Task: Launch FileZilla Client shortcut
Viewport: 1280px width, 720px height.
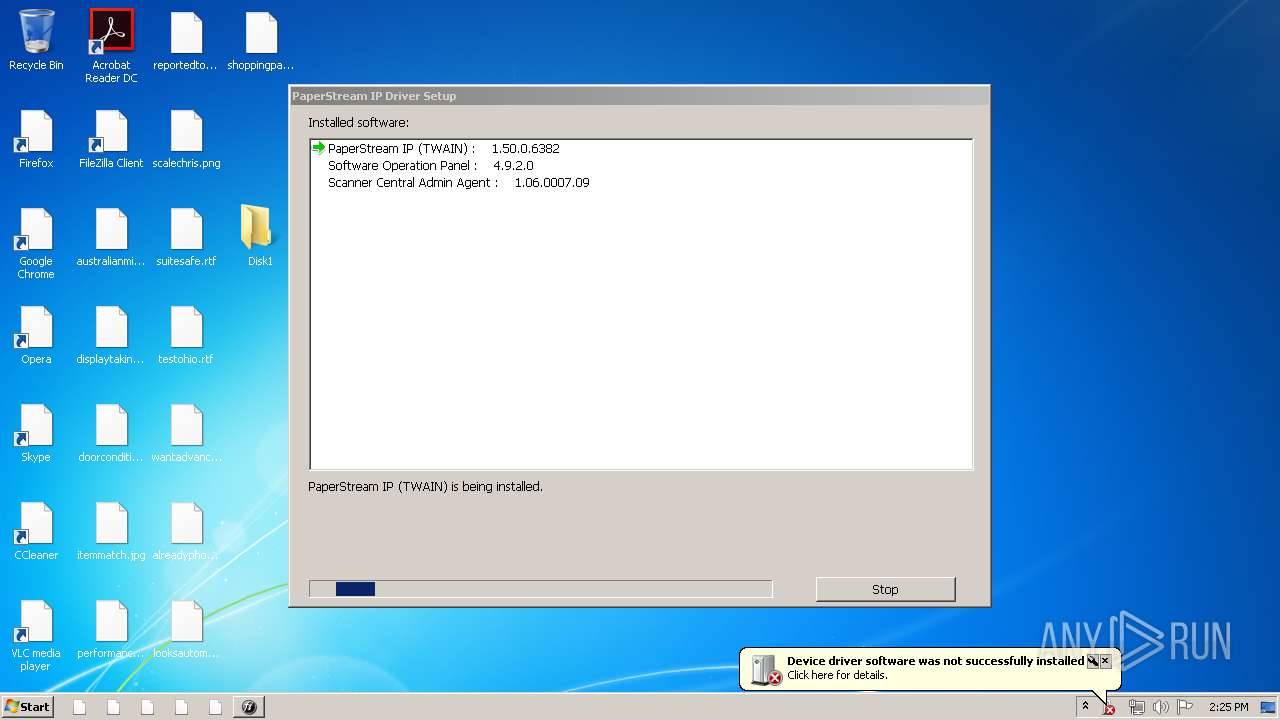Action: pyautogui.click(x=111, y=138)
